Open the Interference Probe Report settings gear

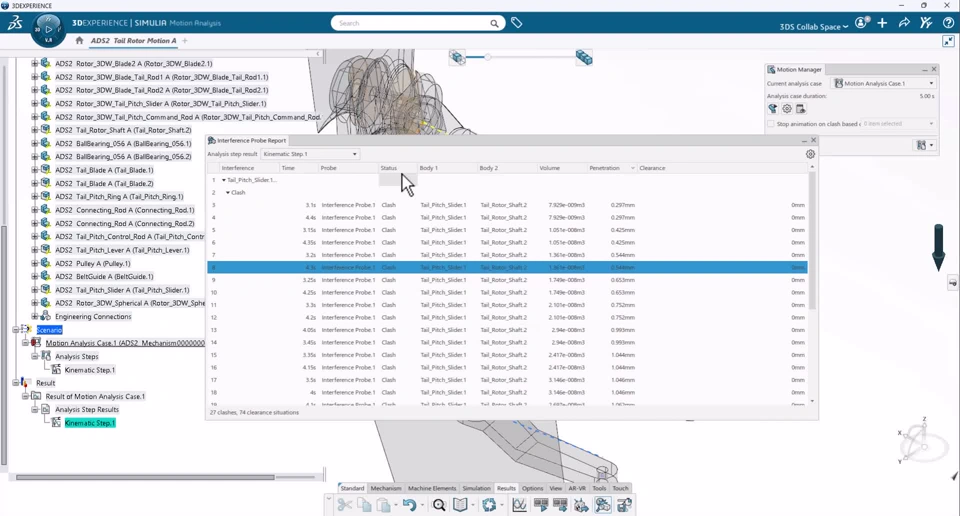click(x=810, y=154)
